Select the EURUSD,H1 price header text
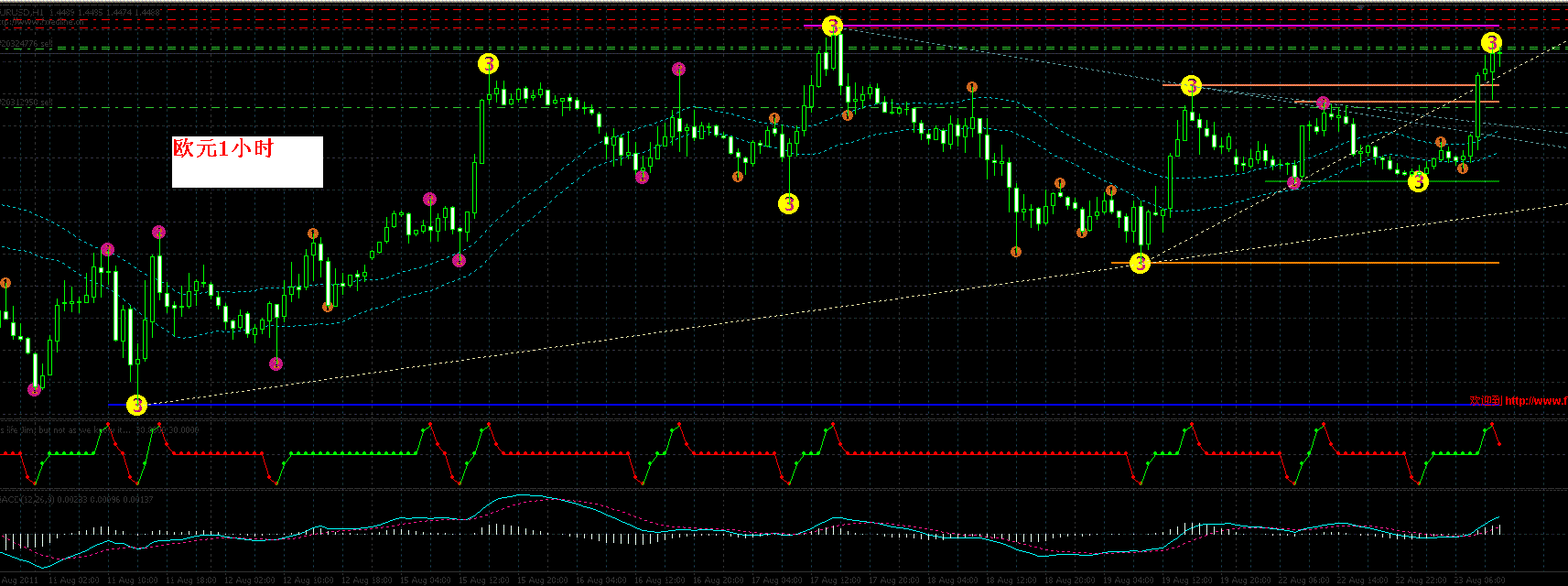This screenshot has height=586, width=1568. point(81,13)
